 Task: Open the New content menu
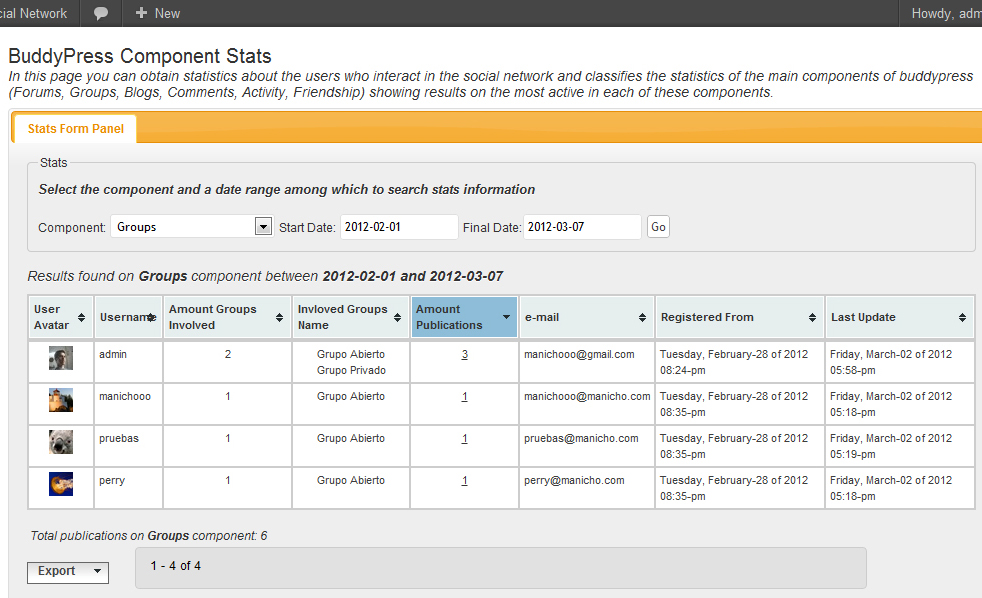pyautogui.click(x=157, y=13)
